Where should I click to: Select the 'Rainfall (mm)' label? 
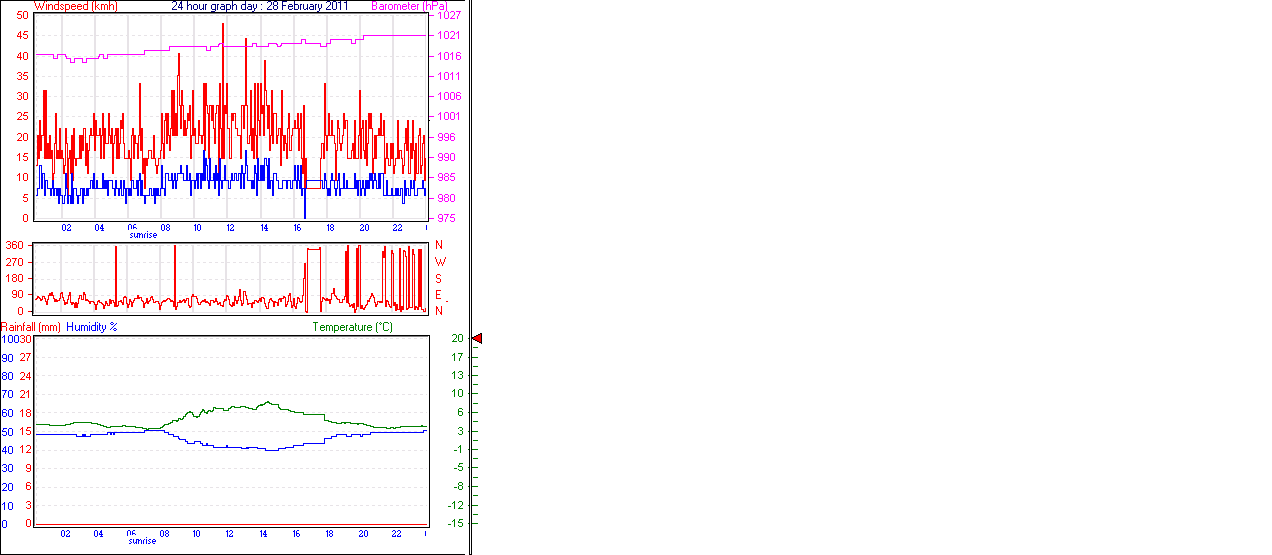31,327
